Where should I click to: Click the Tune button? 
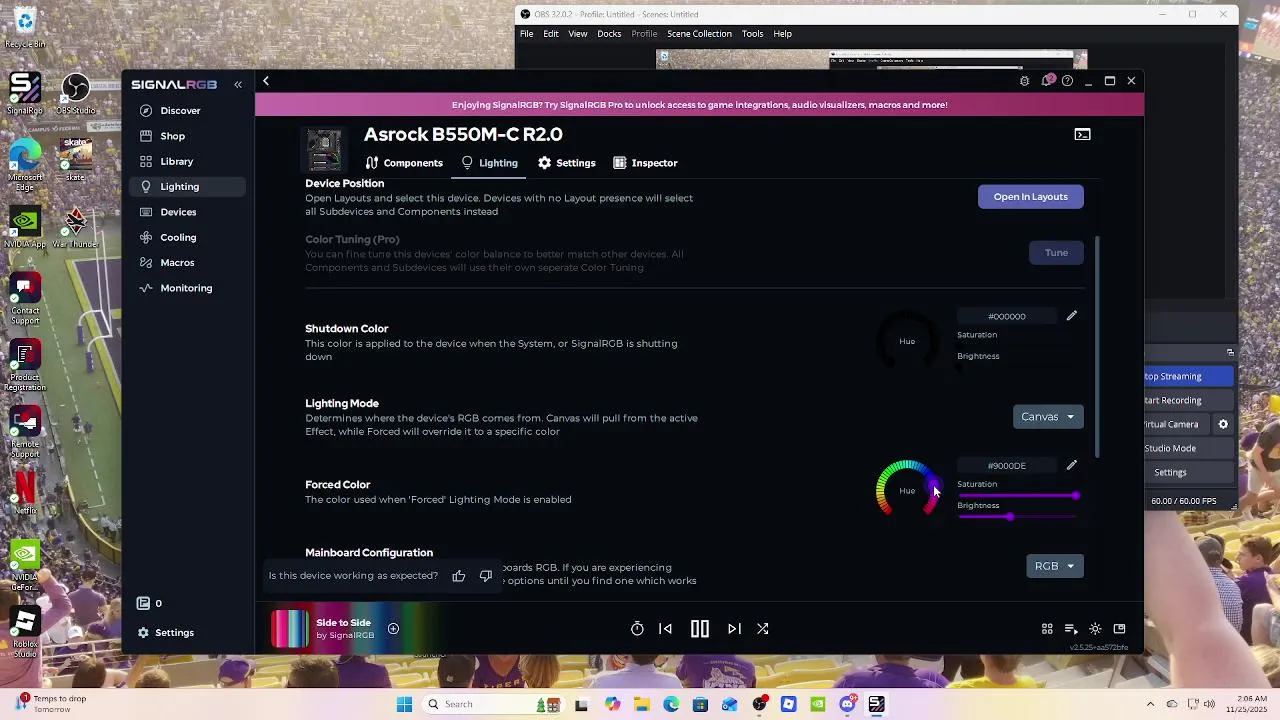coord(1056,253)
